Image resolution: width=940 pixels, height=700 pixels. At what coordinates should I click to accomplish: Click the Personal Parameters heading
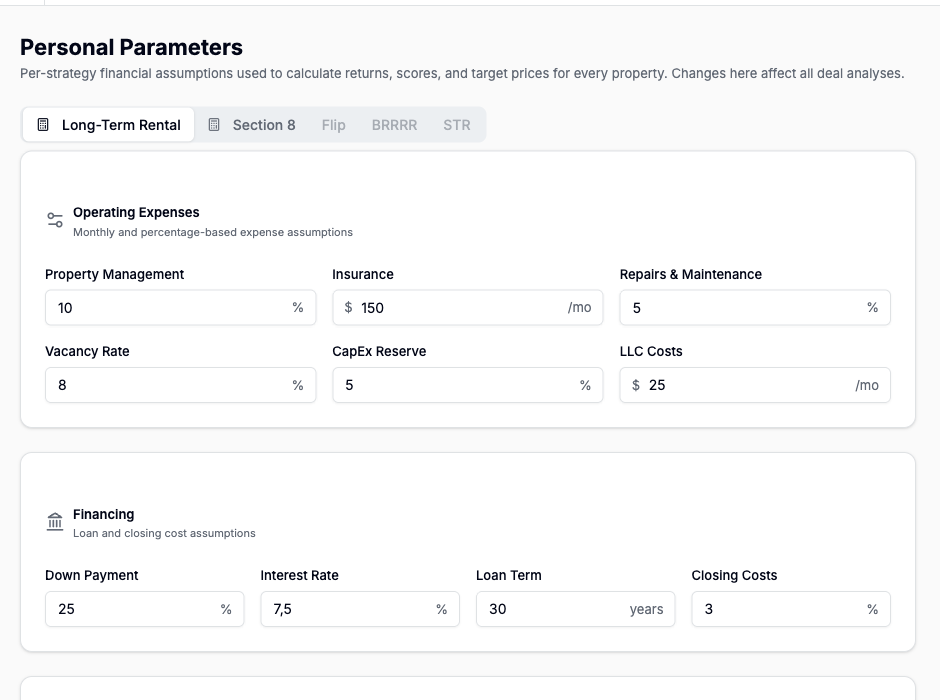pos(131,47)
